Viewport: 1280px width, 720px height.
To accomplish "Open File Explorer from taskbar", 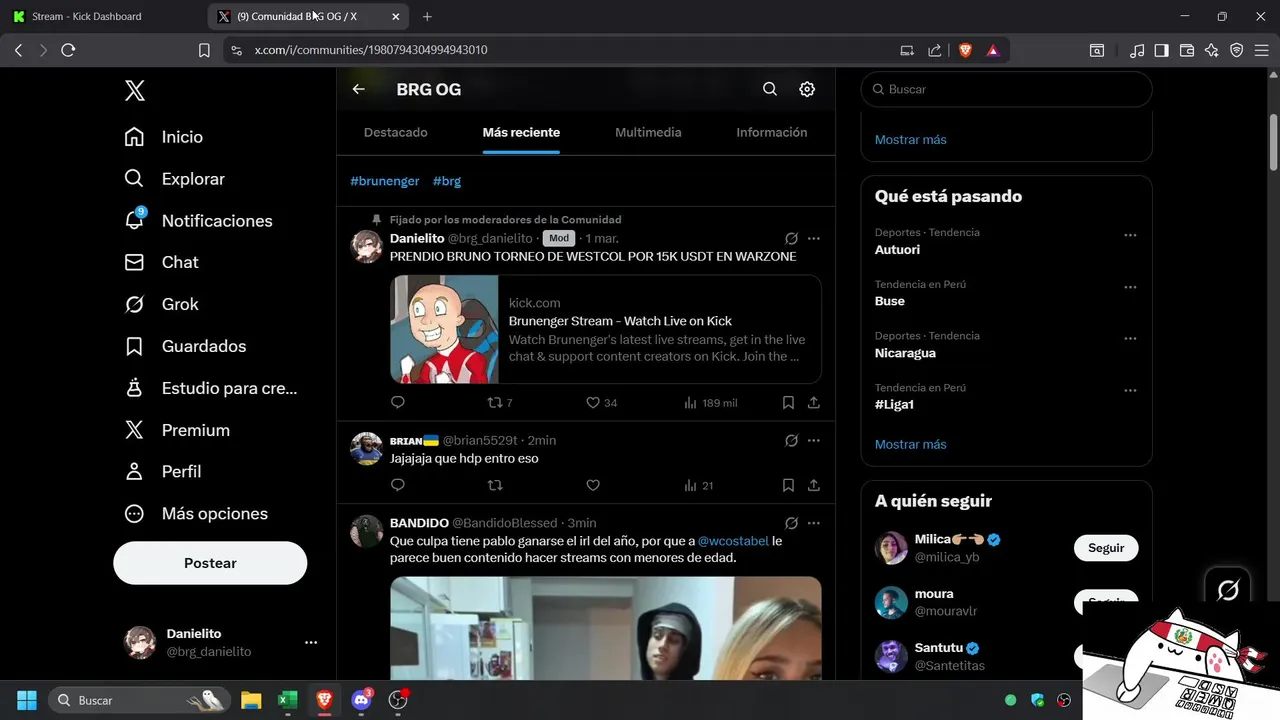I will pos(251,700).
